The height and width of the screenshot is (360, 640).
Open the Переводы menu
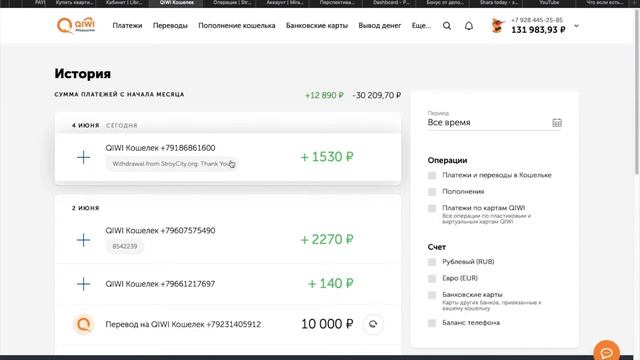pos(170,25)
